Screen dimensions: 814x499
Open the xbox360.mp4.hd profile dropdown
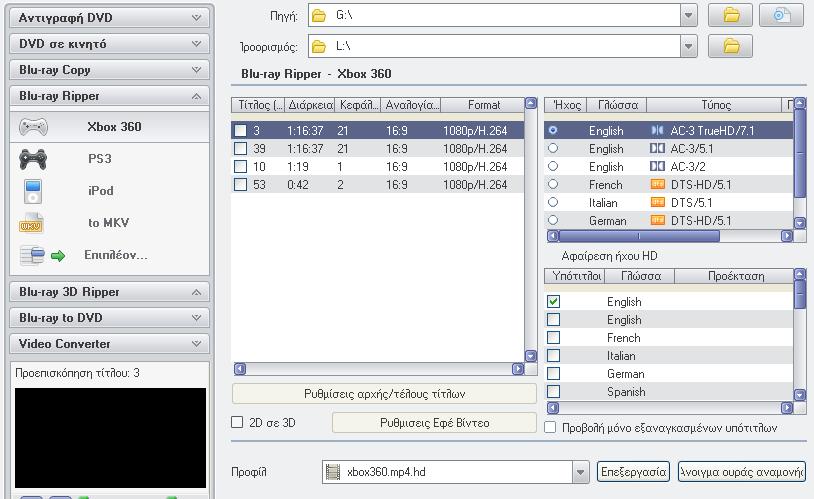coord(580,472)
